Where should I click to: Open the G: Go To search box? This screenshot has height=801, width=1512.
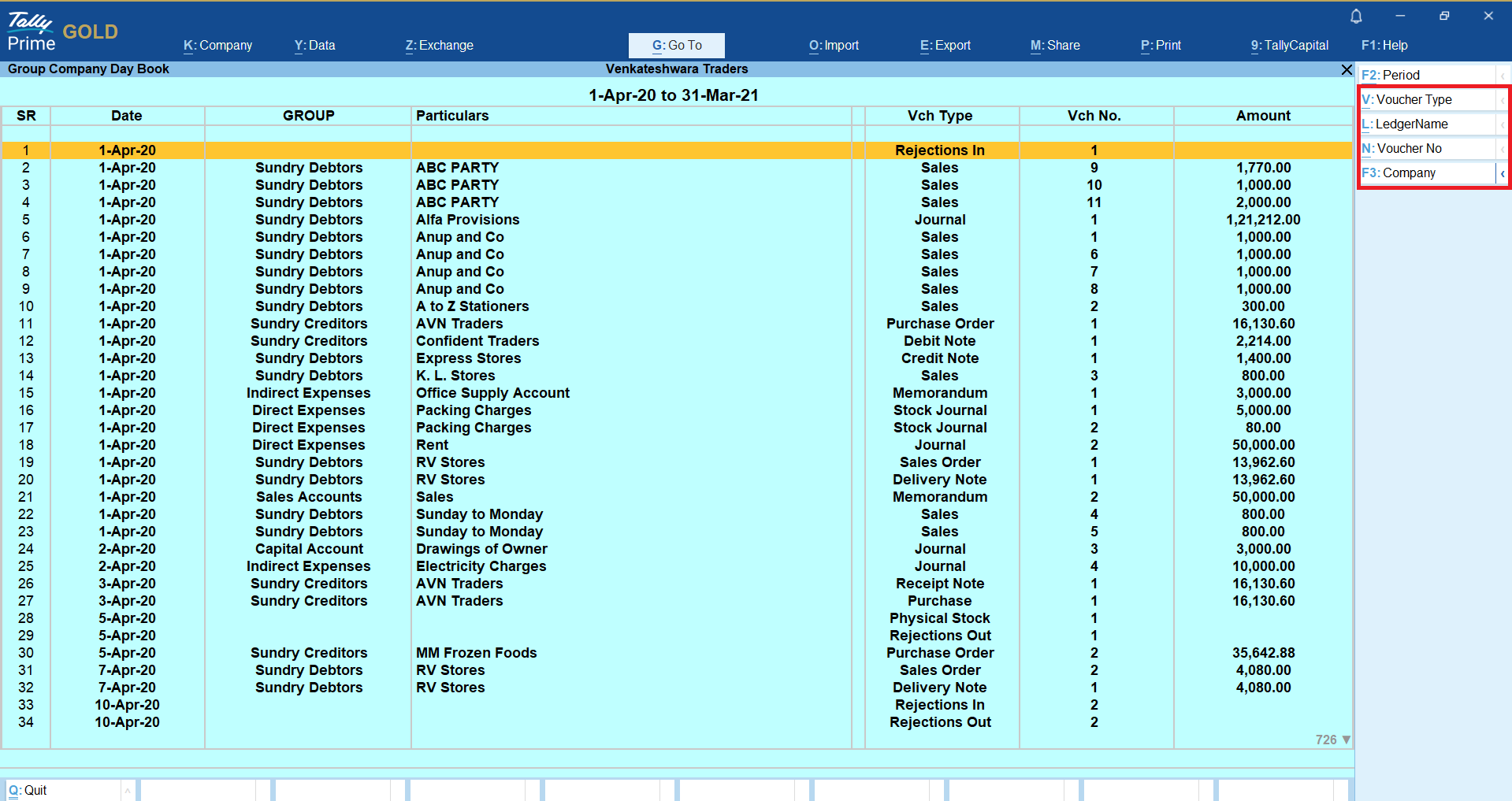click(676, 46)
